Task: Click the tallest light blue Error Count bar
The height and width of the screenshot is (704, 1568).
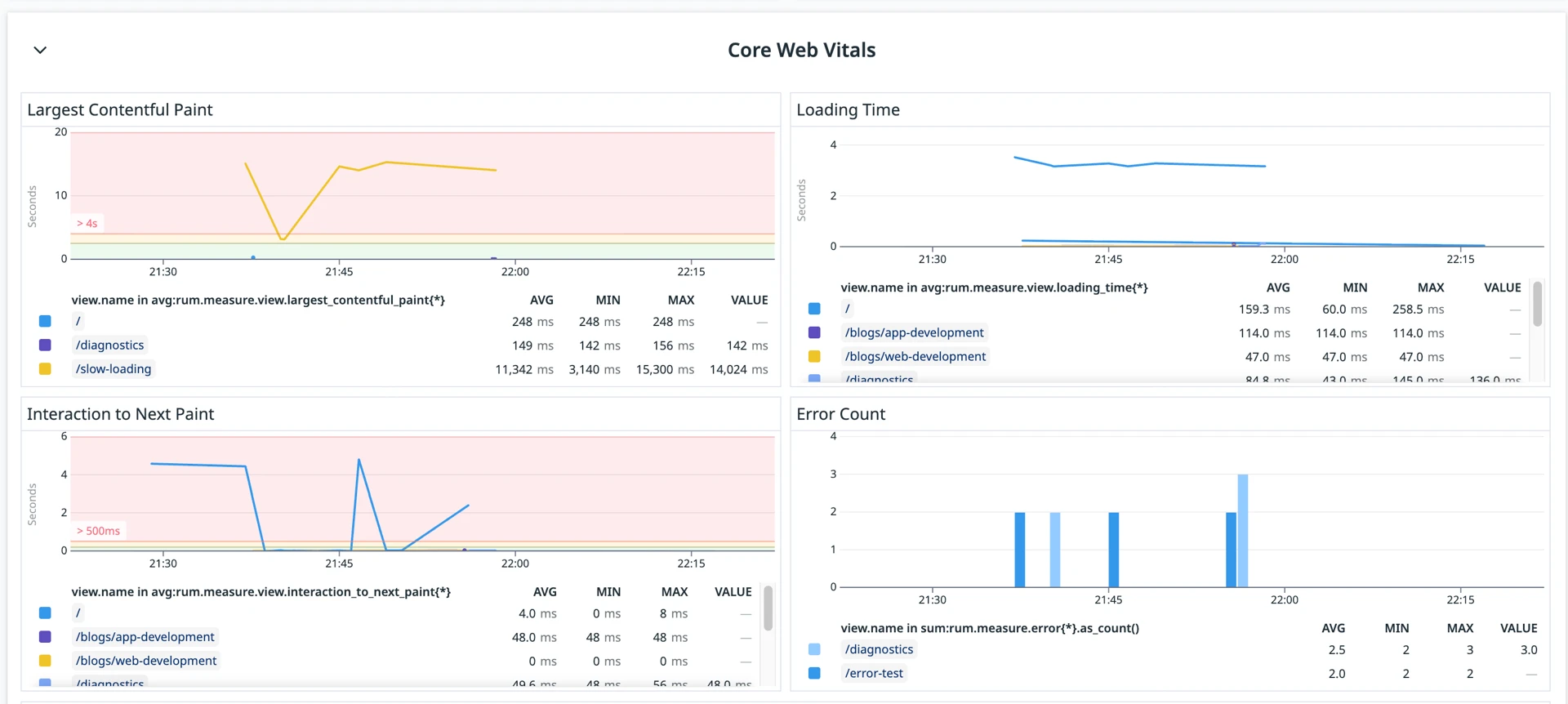Action: tap(1242, 530)
